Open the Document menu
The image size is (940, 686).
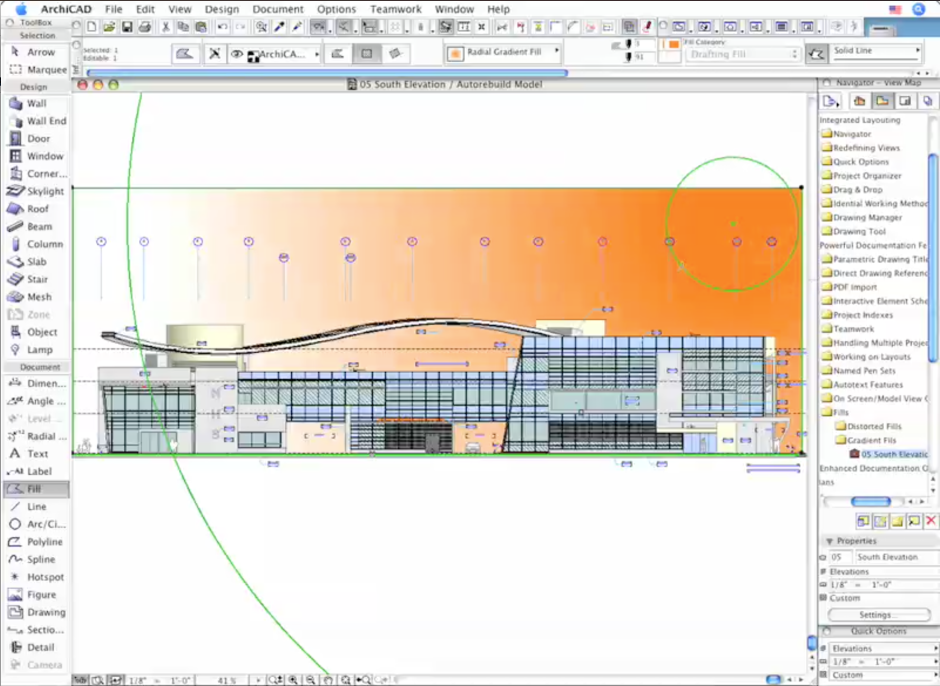click(x=277, y=9)
